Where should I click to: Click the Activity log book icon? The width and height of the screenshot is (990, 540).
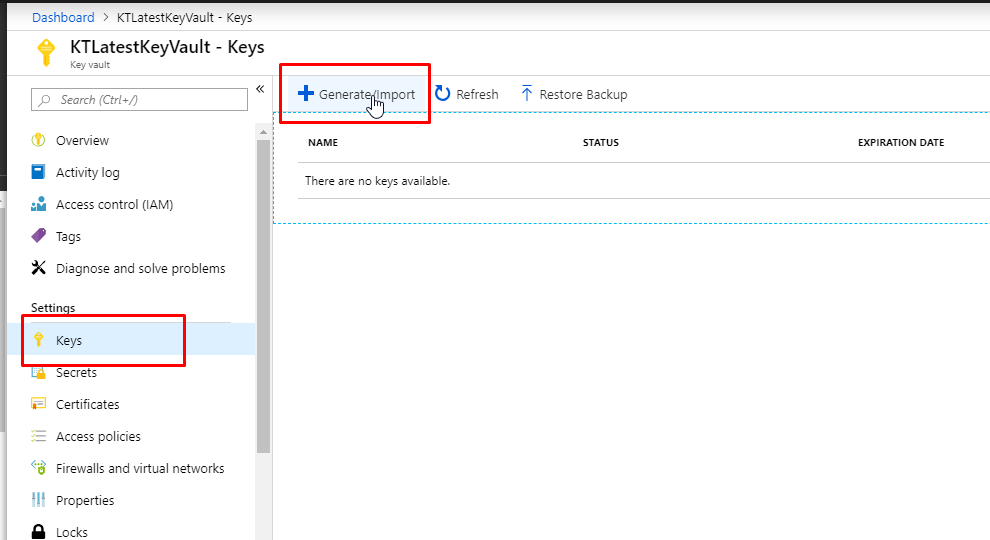tap(39, 172)
